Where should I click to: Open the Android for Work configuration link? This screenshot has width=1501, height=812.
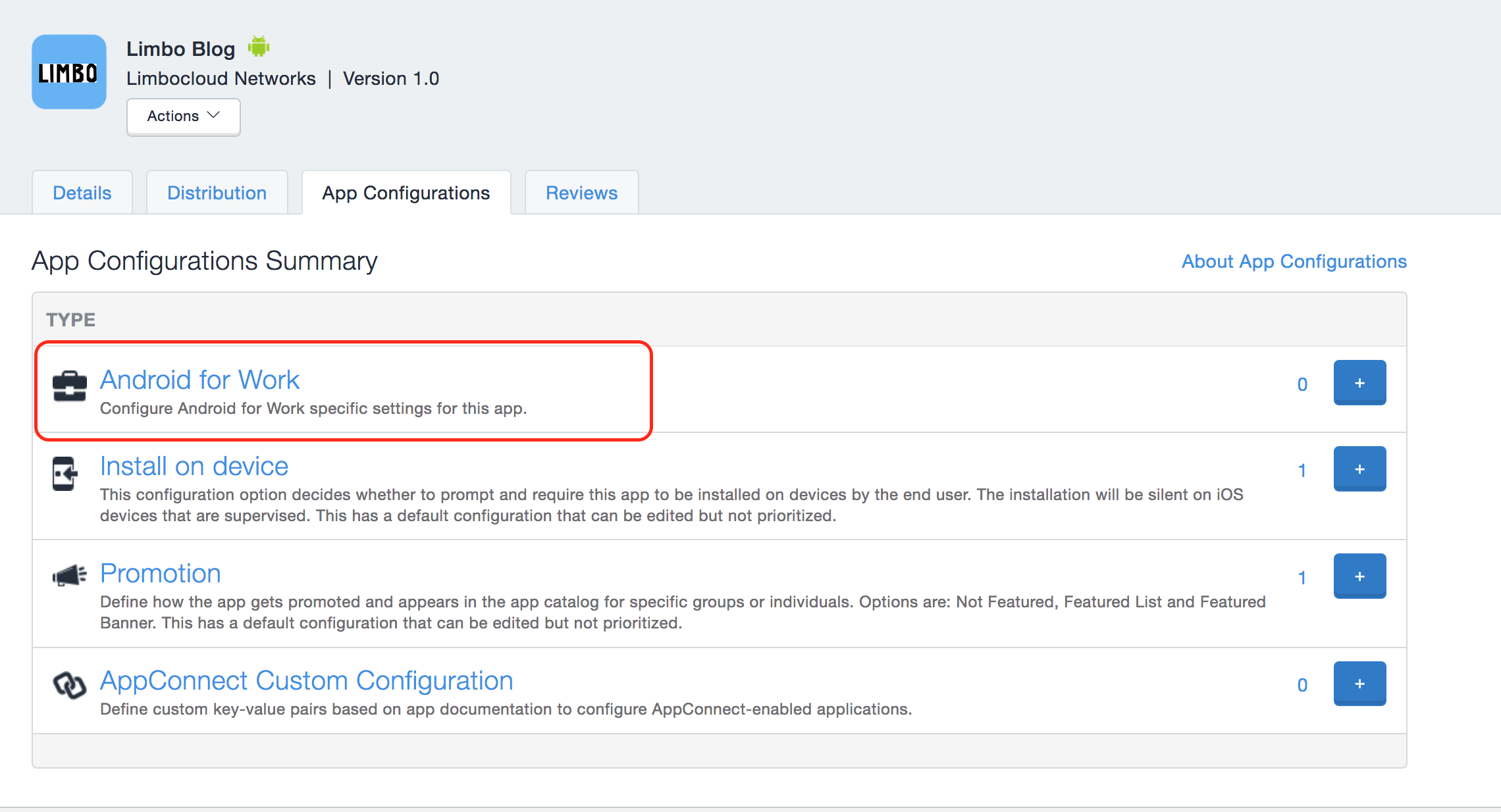[x=199, y=380]
